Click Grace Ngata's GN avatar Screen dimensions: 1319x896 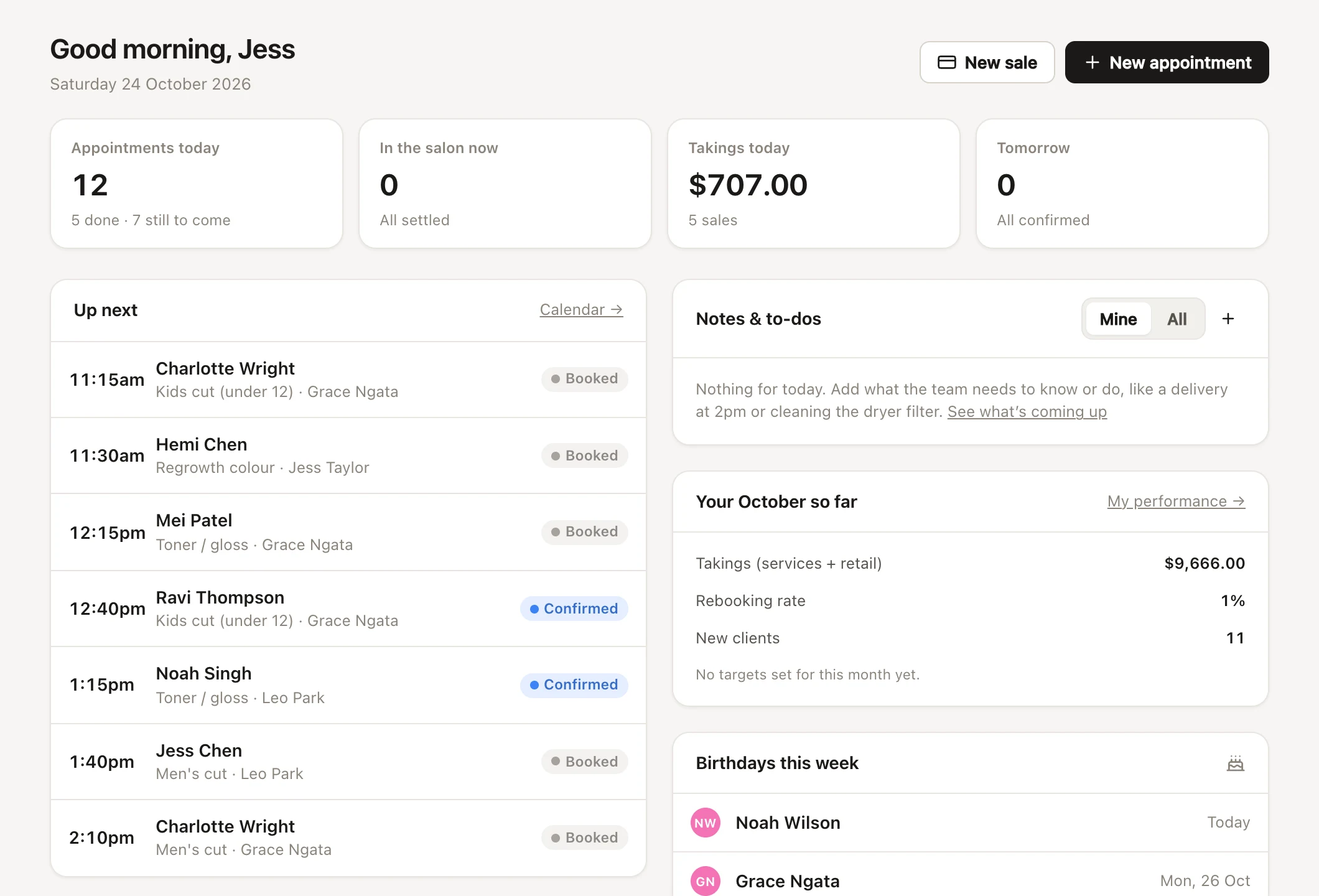(706, 881)
